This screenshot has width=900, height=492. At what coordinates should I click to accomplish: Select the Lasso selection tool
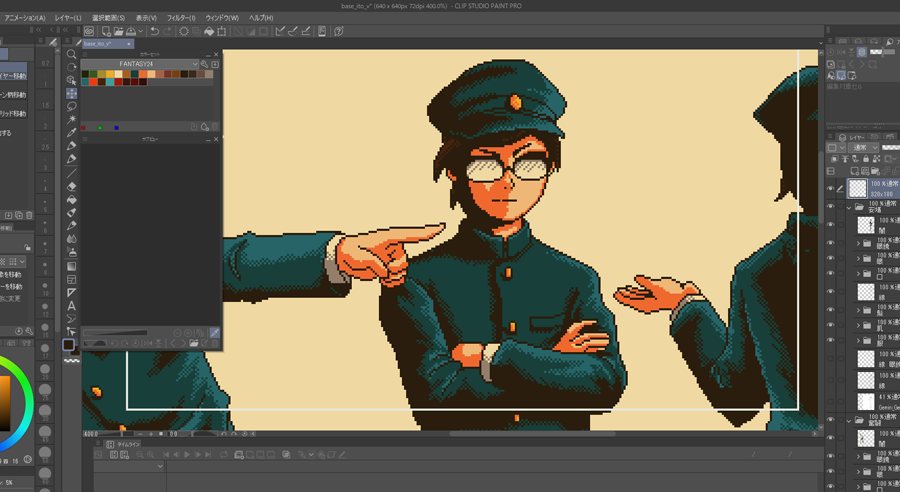coord(71,106)
